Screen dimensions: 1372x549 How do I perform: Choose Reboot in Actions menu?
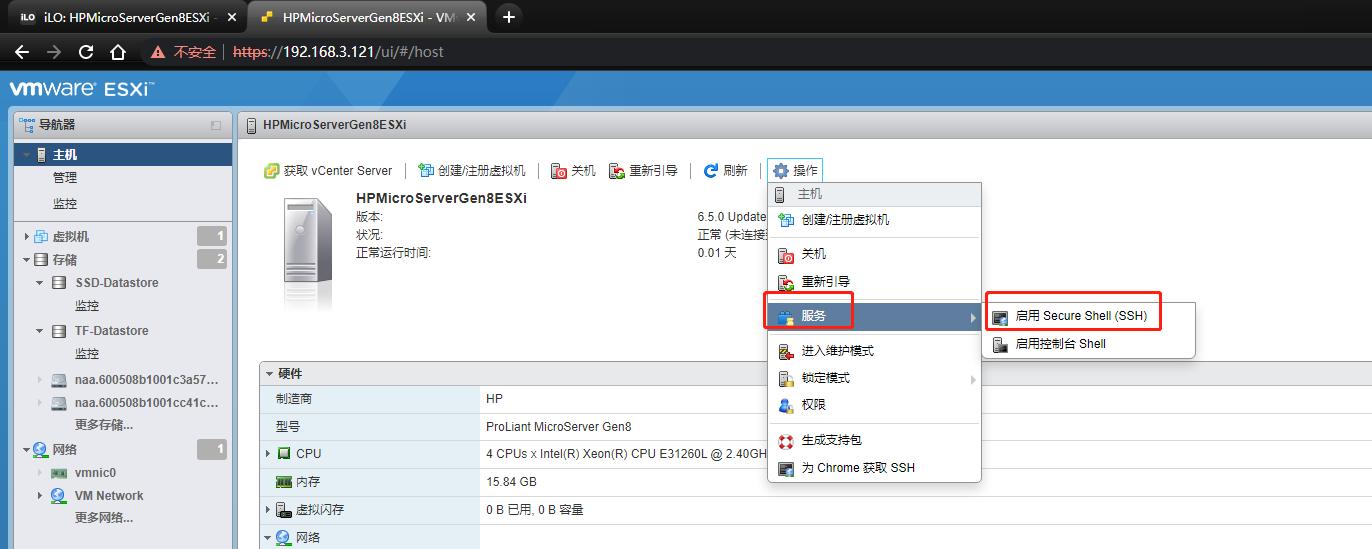pyautogui.click(x=874, y=282)
